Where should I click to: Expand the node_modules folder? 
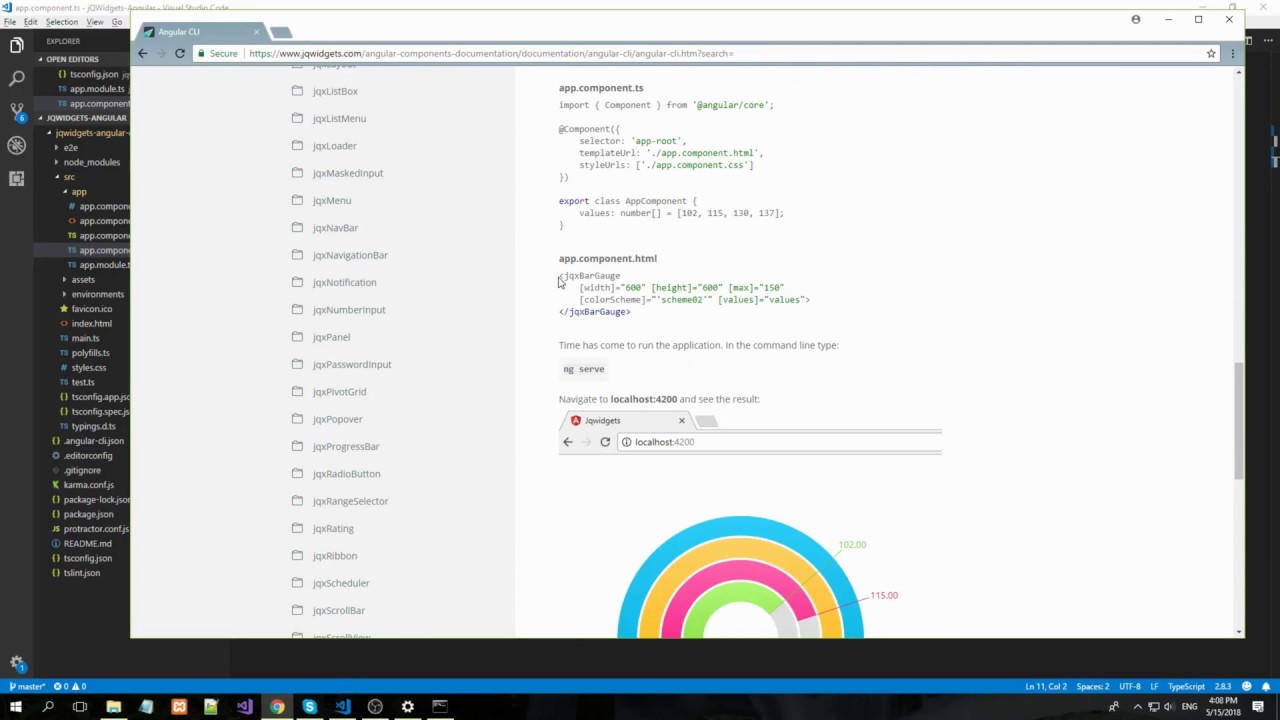pos(91,162)
